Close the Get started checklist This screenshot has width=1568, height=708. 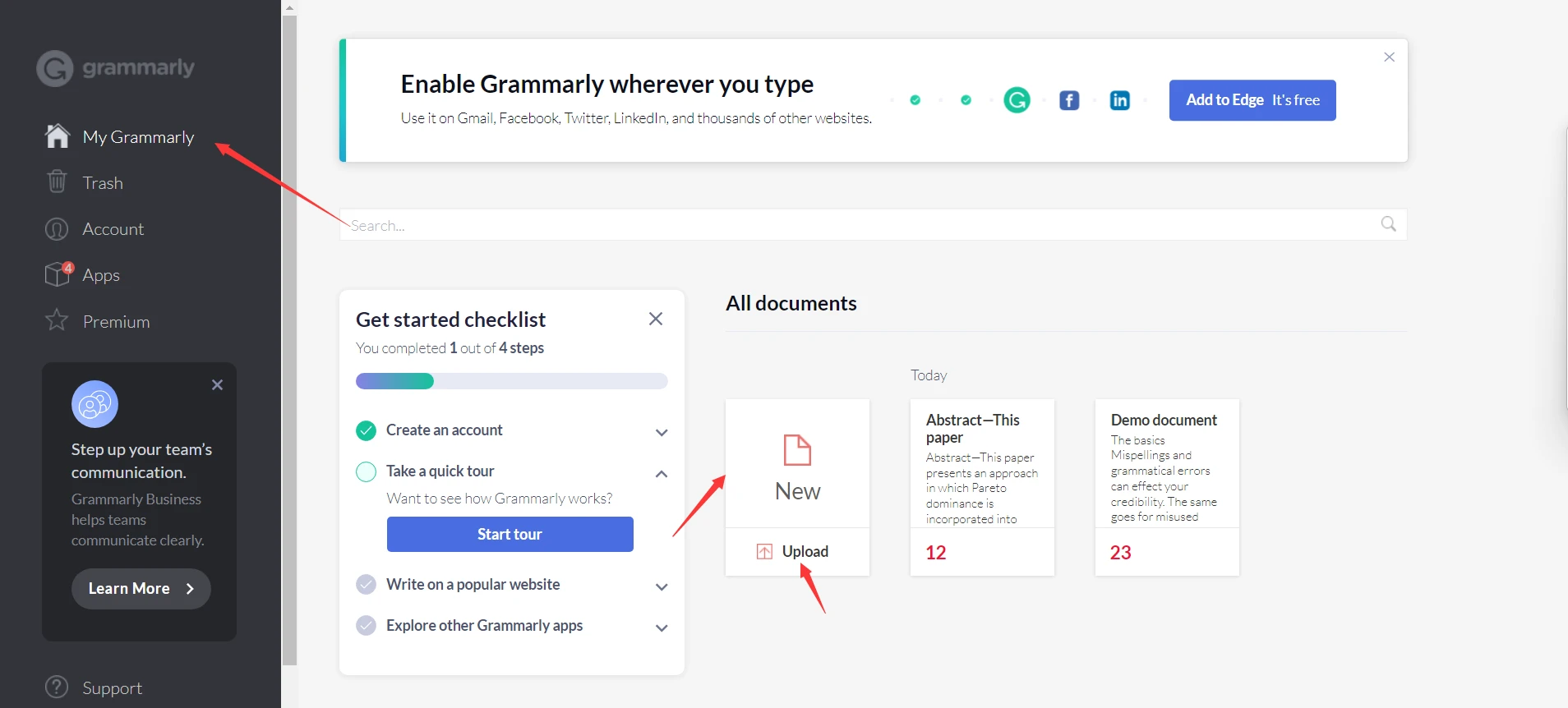[x=655, y=319]
